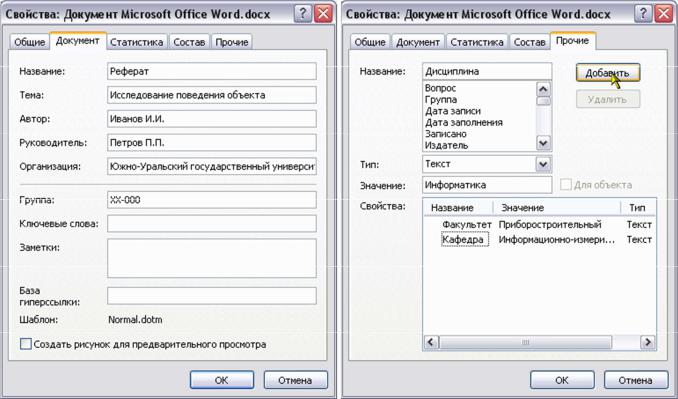Click the Автор field with Иванов И.И.
This screenshot has width=678, height=399.
pyautogui.click(x=212, y=119)
